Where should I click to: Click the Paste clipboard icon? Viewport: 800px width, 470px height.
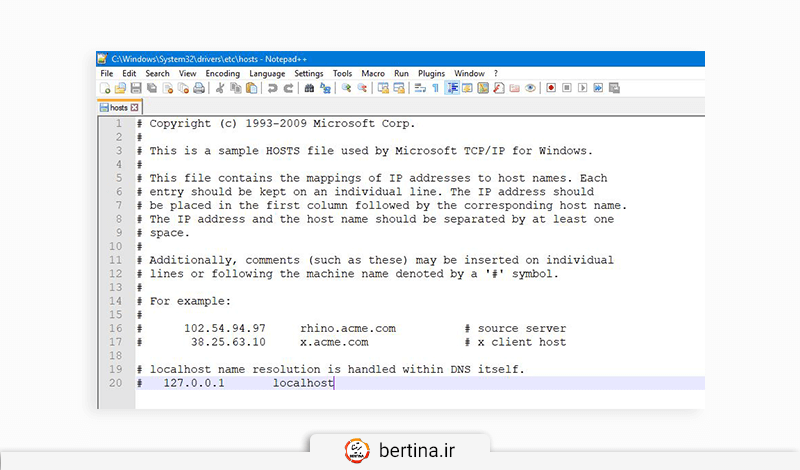[x=252, y=88]
